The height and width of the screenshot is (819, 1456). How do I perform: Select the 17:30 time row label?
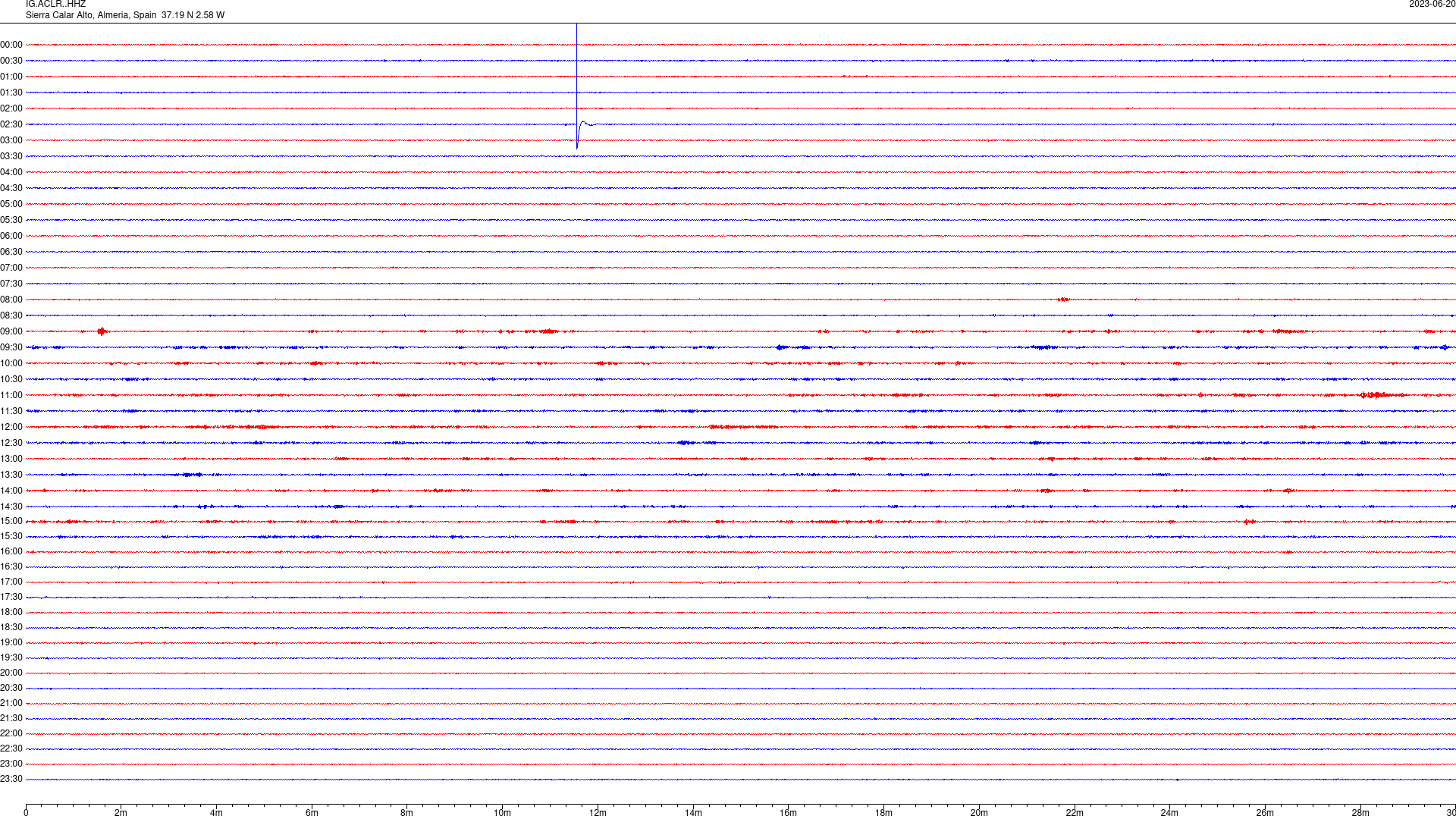pos(11,597)
